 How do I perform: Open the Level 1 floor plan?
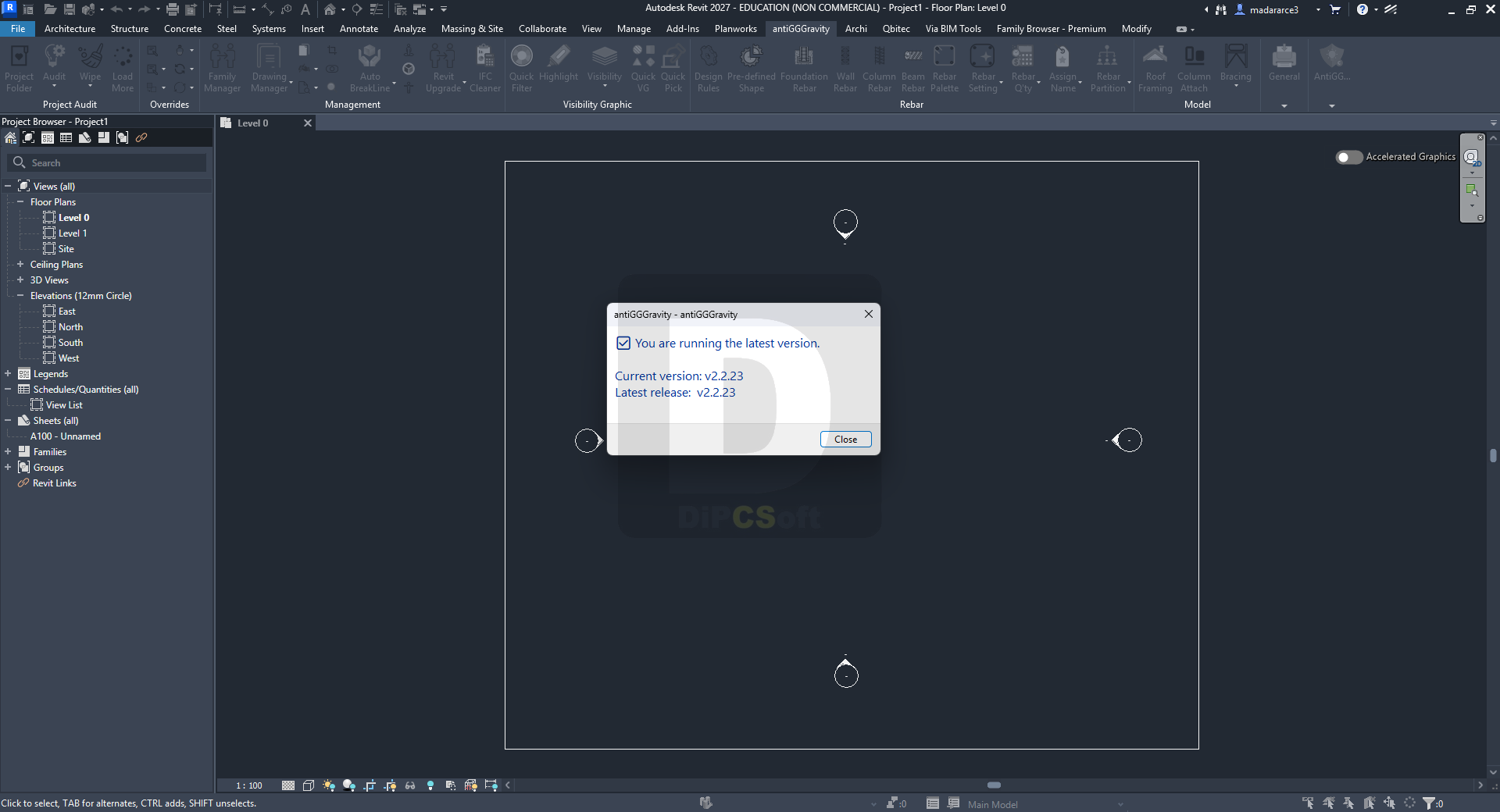(x=73, y=233)
